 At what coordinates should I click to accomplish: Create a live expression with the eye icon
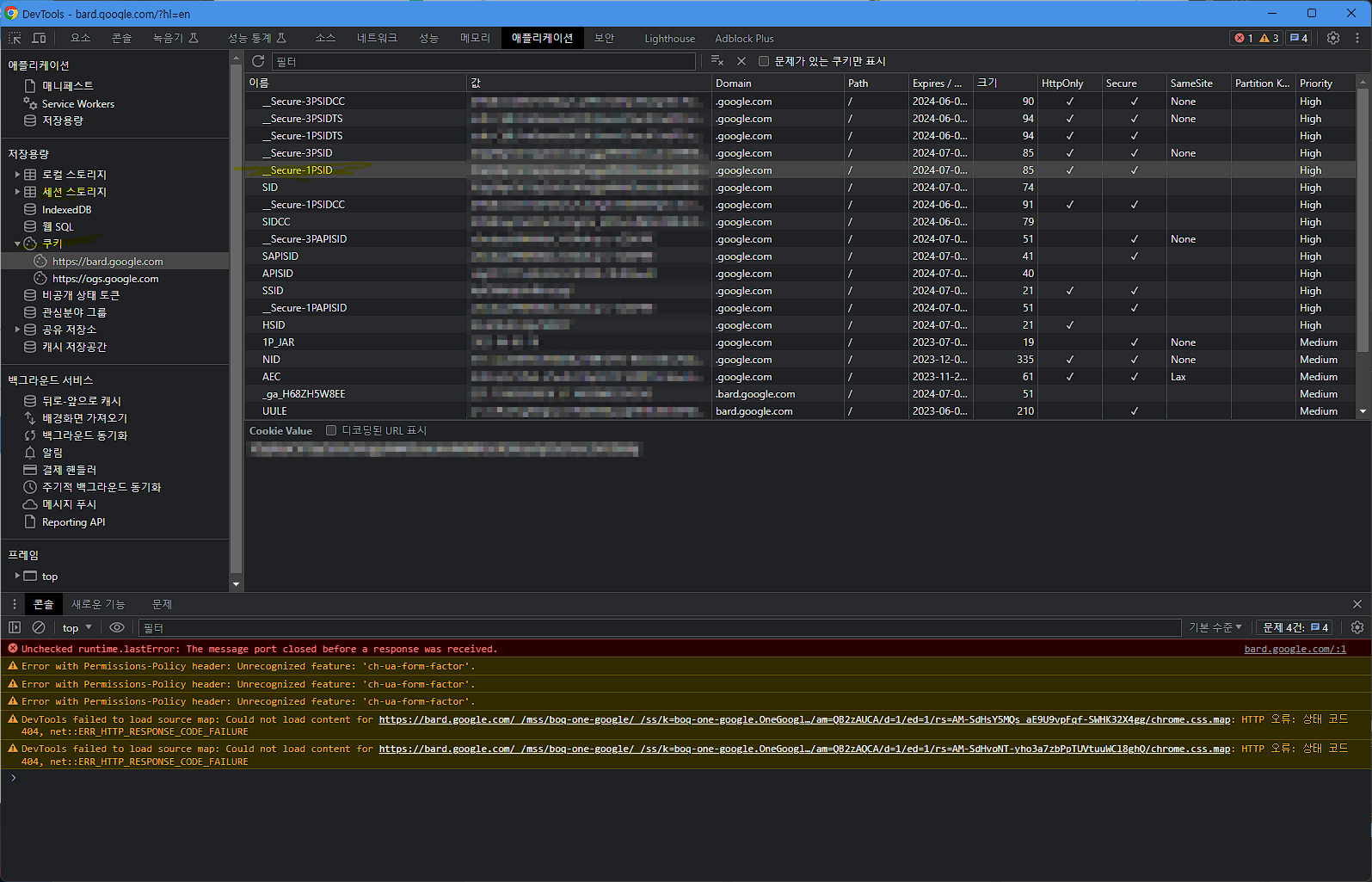pyautogui.click(x=117, y=627)
